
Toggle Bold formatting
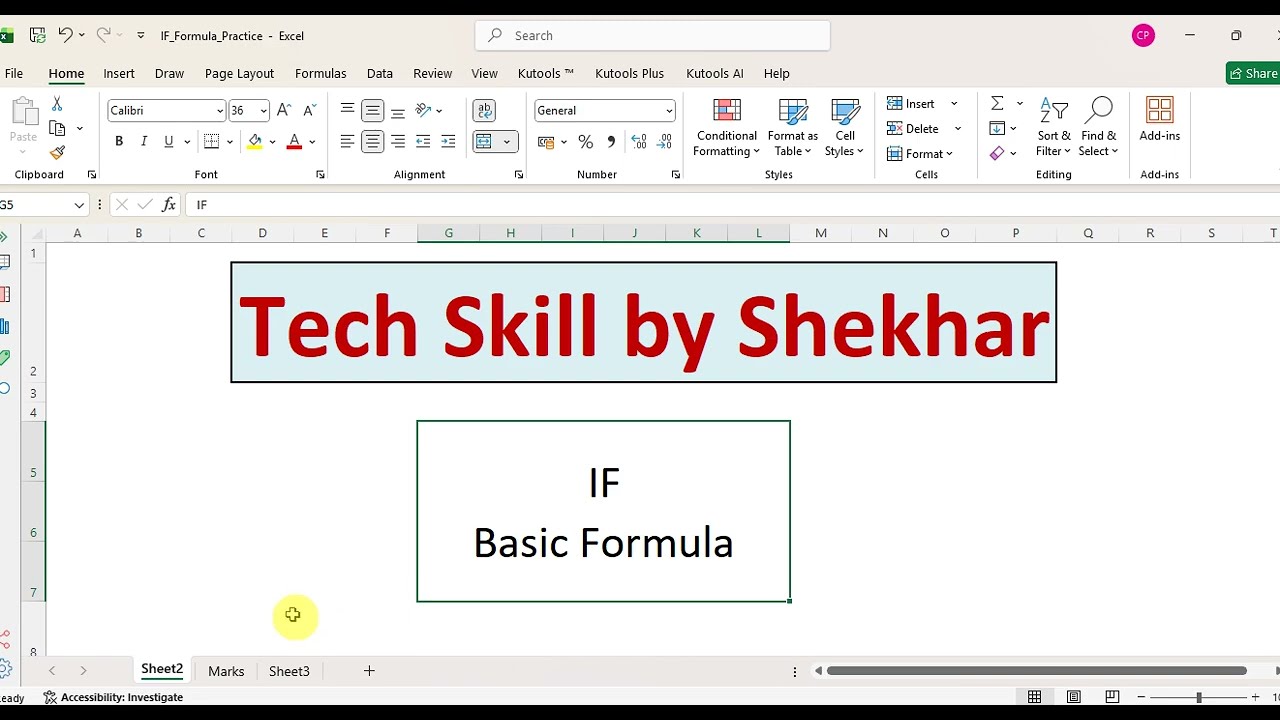[119, 142]
